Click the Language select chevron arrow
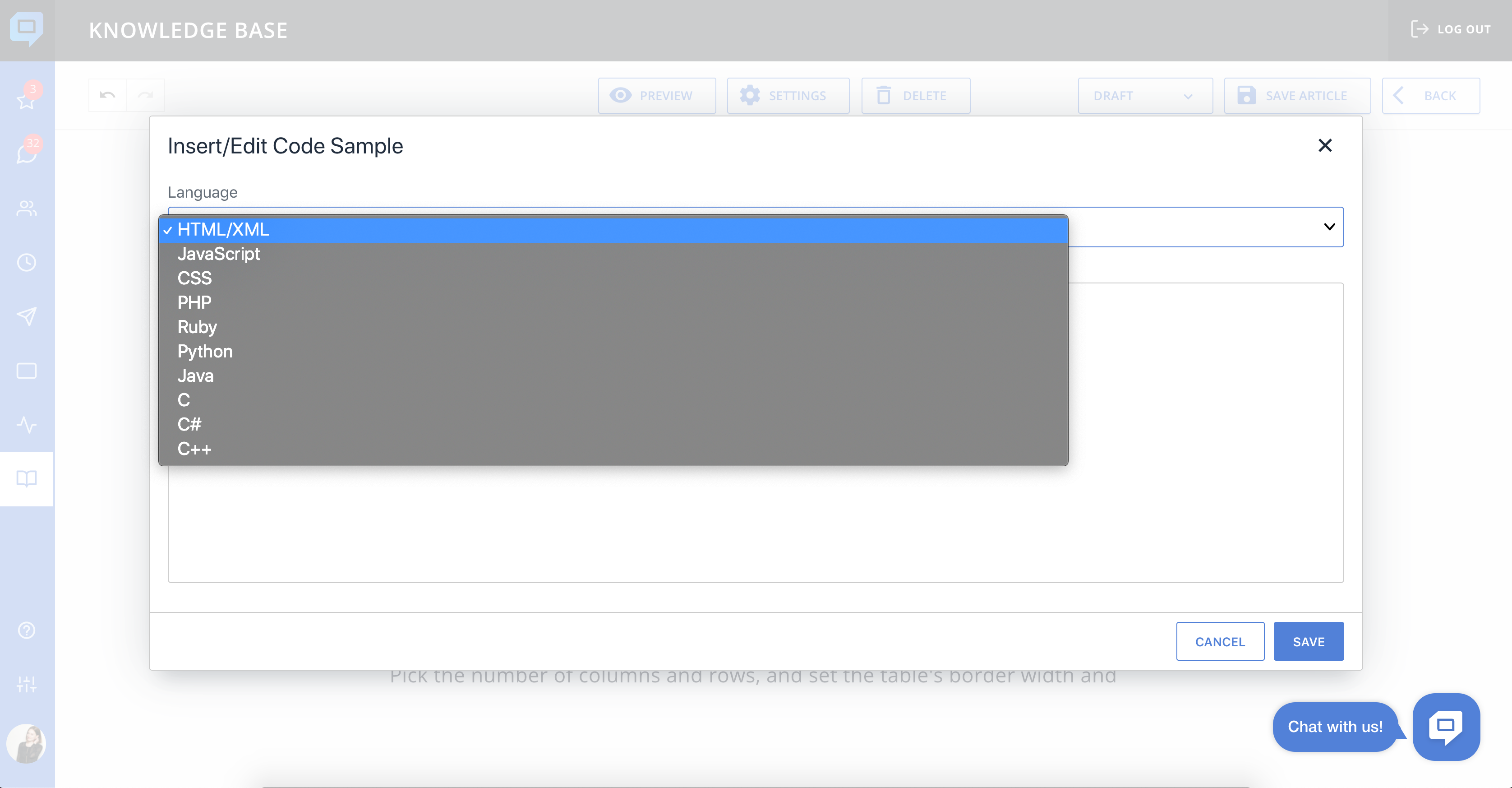Screen dimensions: 1512x788 click(x=1329, y=227)
